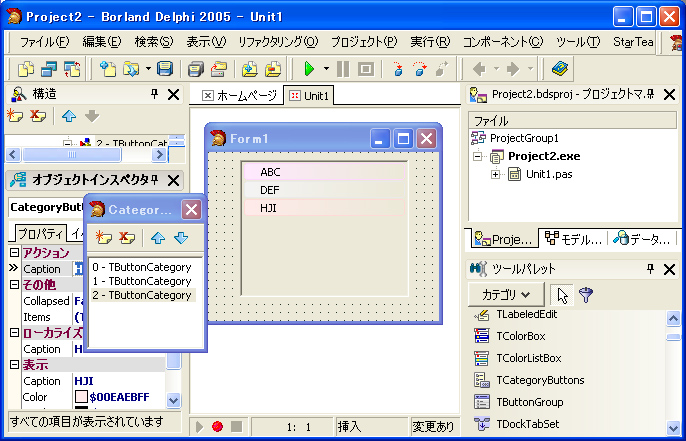Pin the Tool Palette panel
The height and width of the screenshot is (441, 686).
(650, 269)
